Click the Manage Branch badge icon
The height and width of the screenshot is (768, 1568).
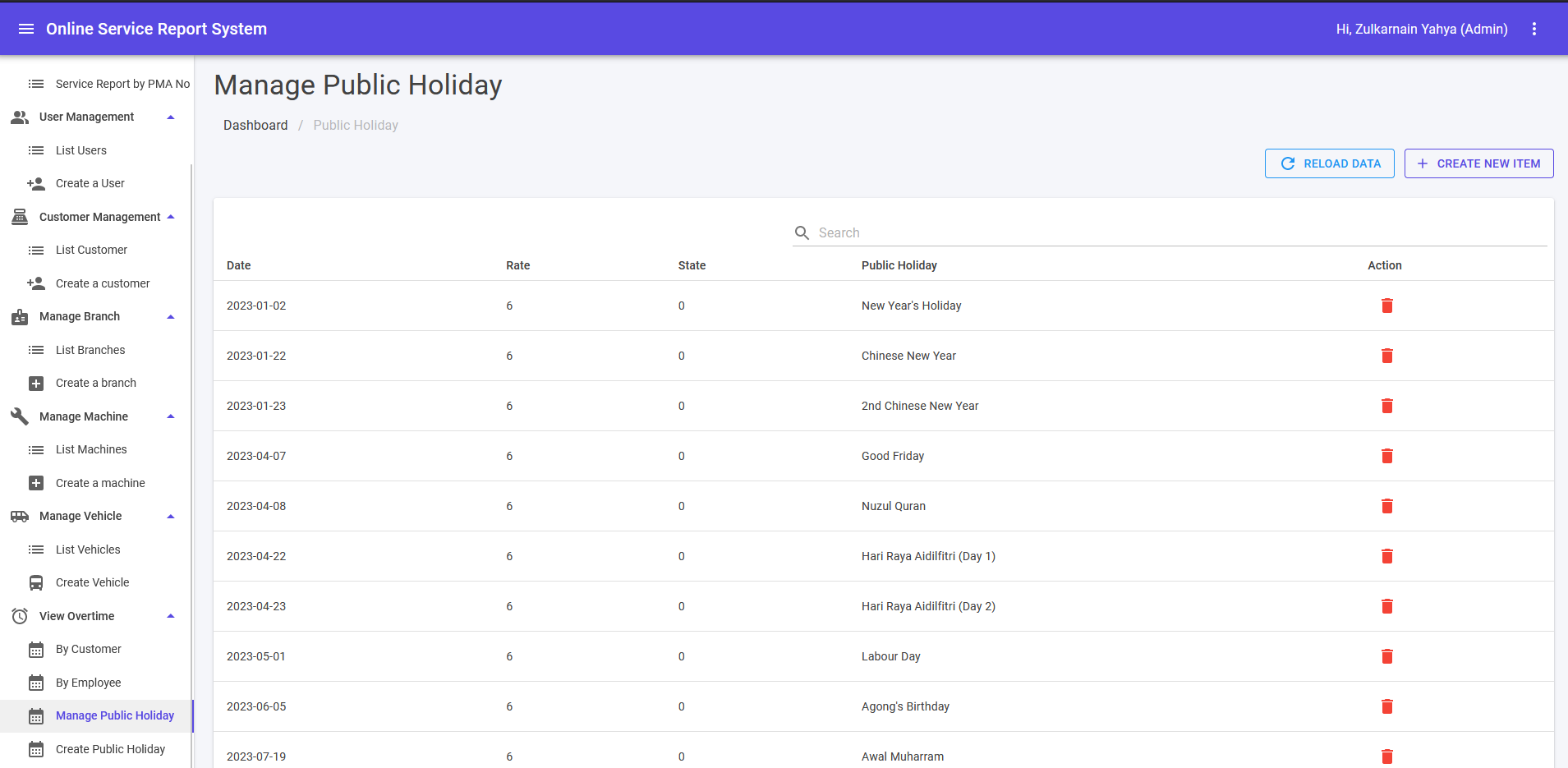point(20,317)
